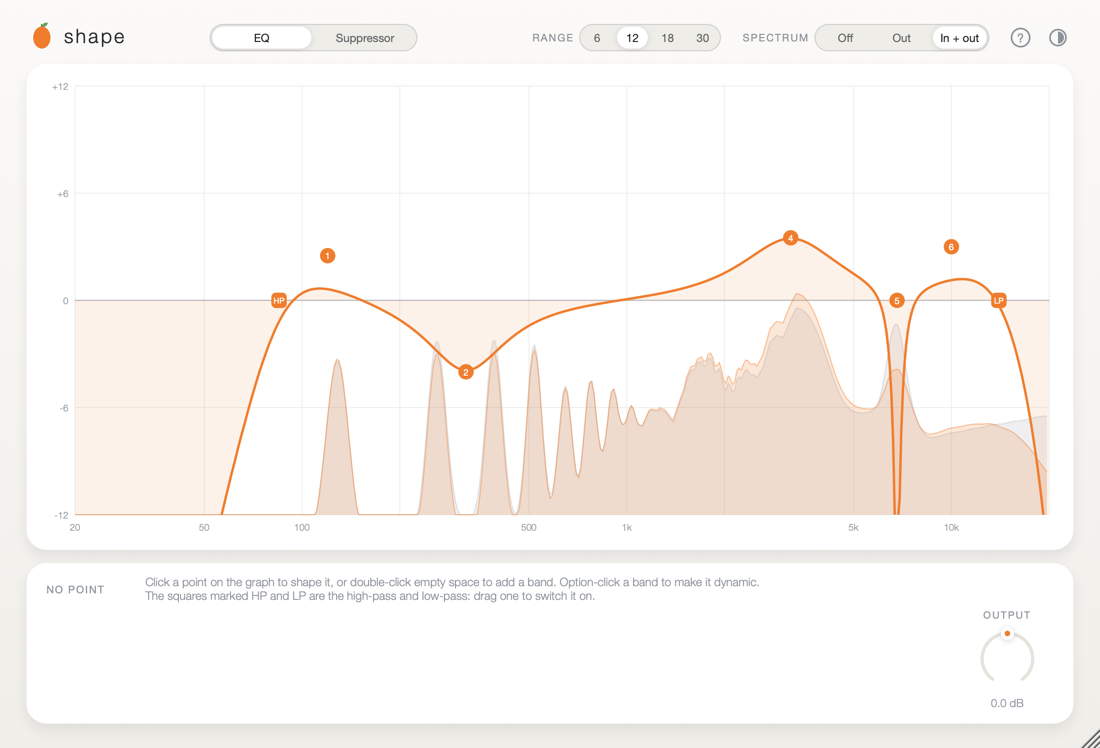Click the 'shape' app name text
1100x748 pixels.
point(94,36)
